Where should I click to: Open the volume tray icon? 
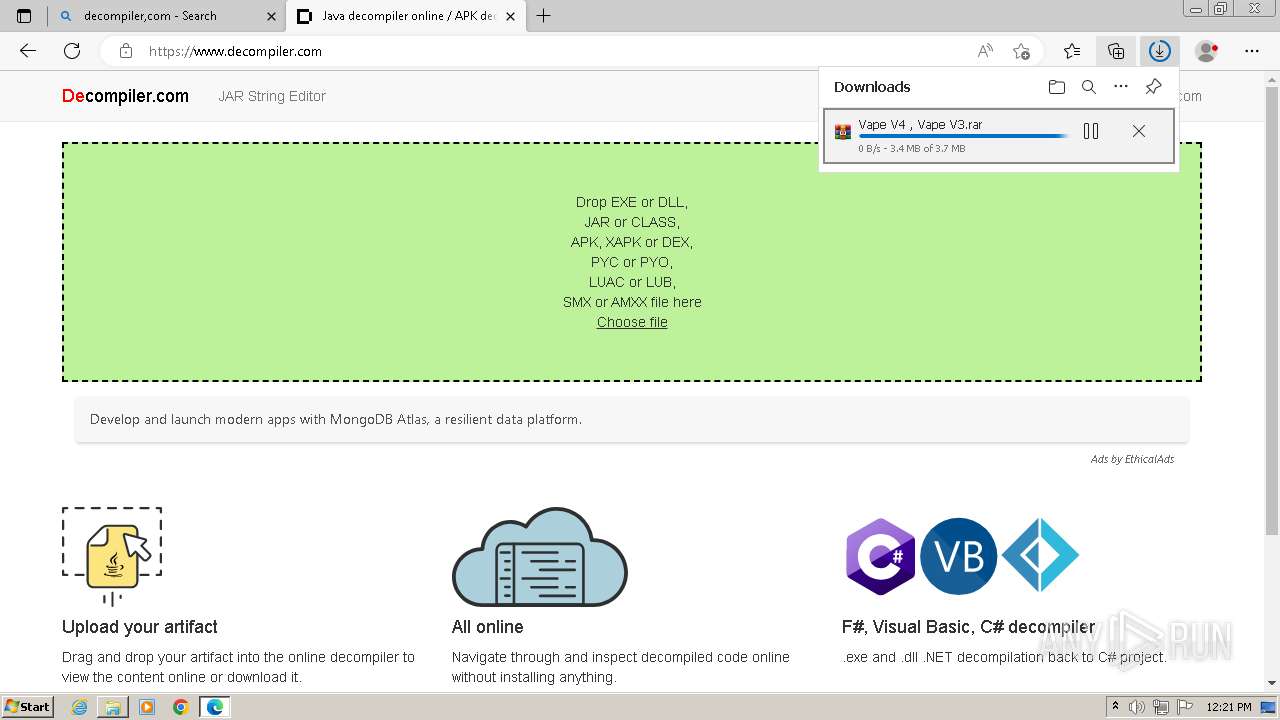pos(1139,707)
